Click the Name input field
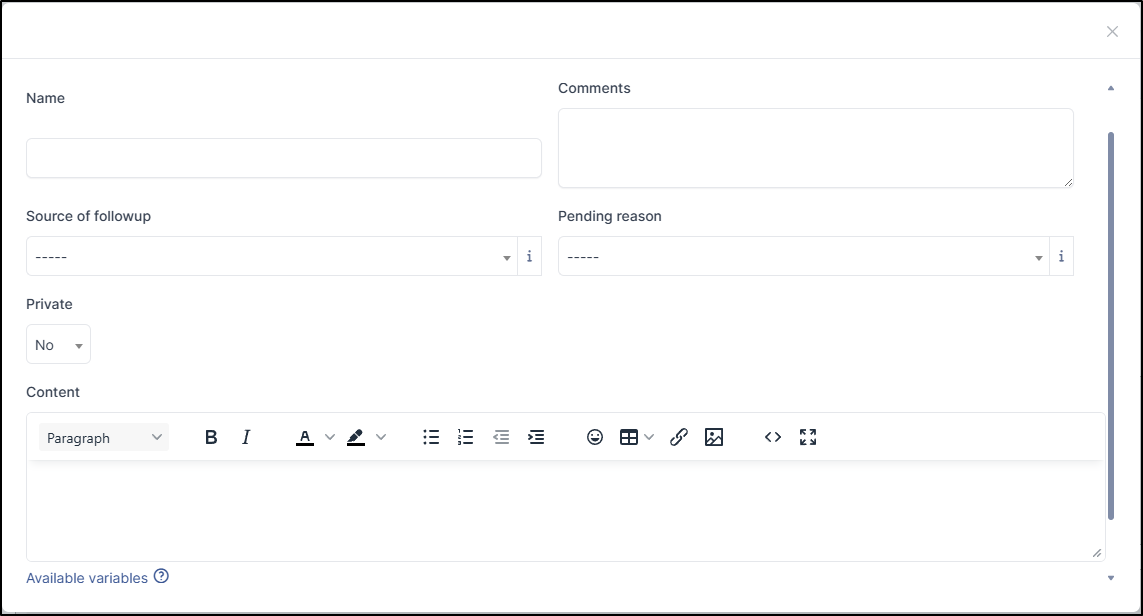The width and height of the screenshot is (1143, 616). (284, 158)
